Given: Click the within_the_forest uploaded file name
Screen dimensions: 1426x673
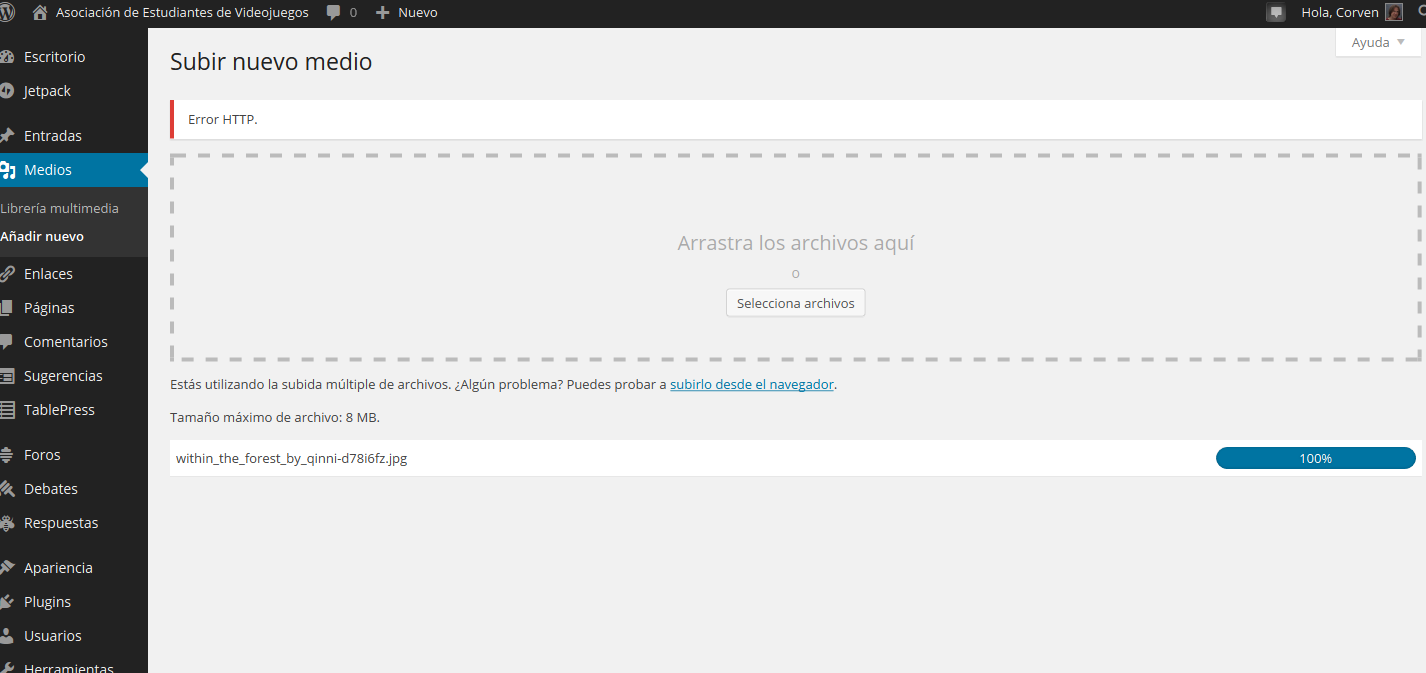Looking at the screenshot, I should tap(291, 458).
